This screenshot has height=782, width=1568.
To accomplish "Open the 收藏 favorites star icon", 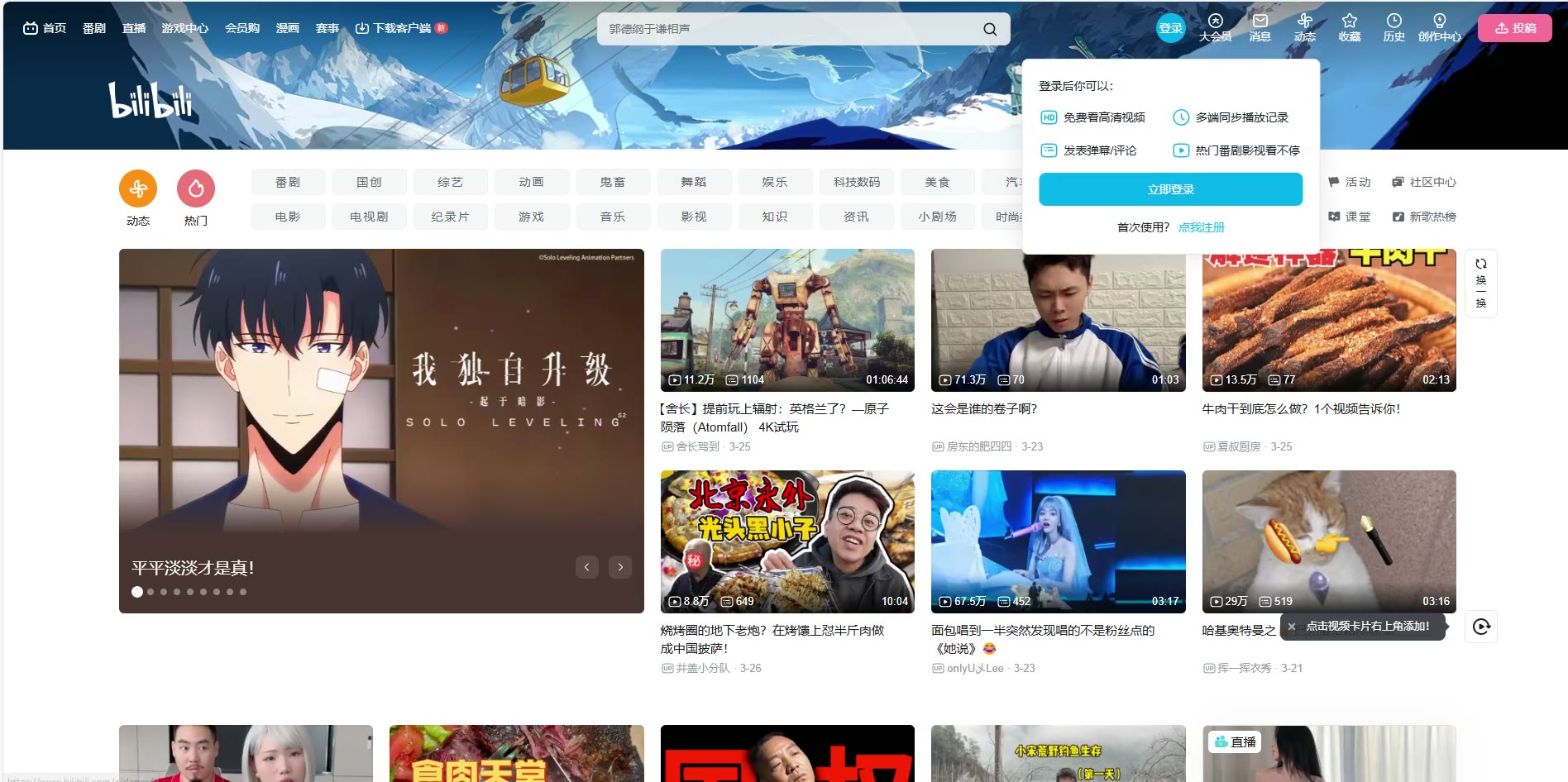I will point(1350,21).
